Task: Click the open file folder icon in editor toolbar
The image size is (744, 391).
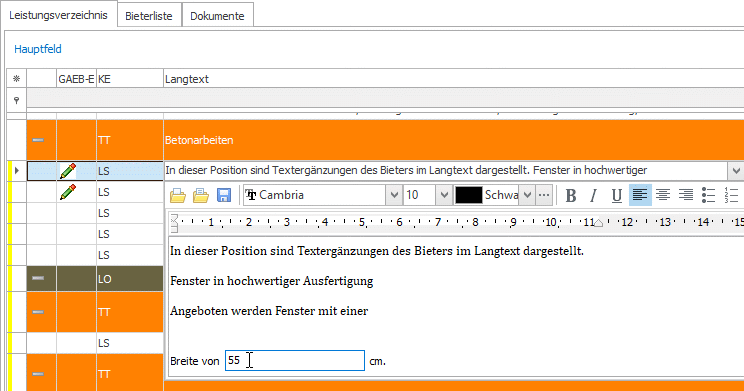Action: (178, 195)
